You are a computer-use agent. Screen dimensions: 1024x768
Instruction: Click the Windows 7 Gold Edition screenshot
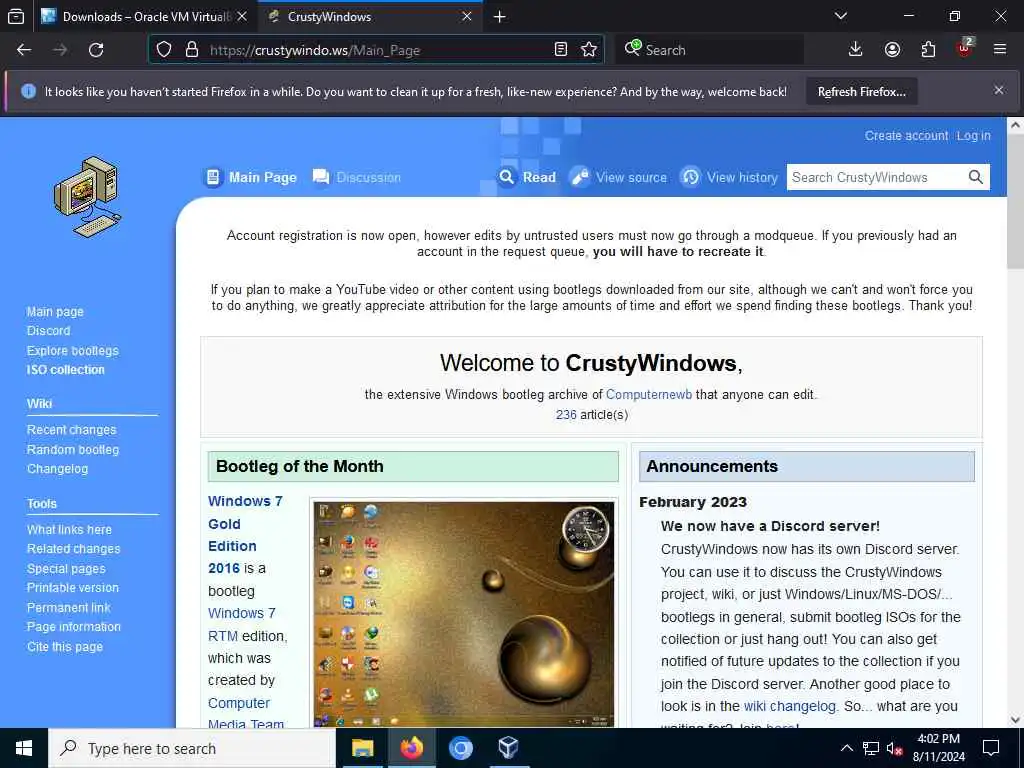point(464,613)
